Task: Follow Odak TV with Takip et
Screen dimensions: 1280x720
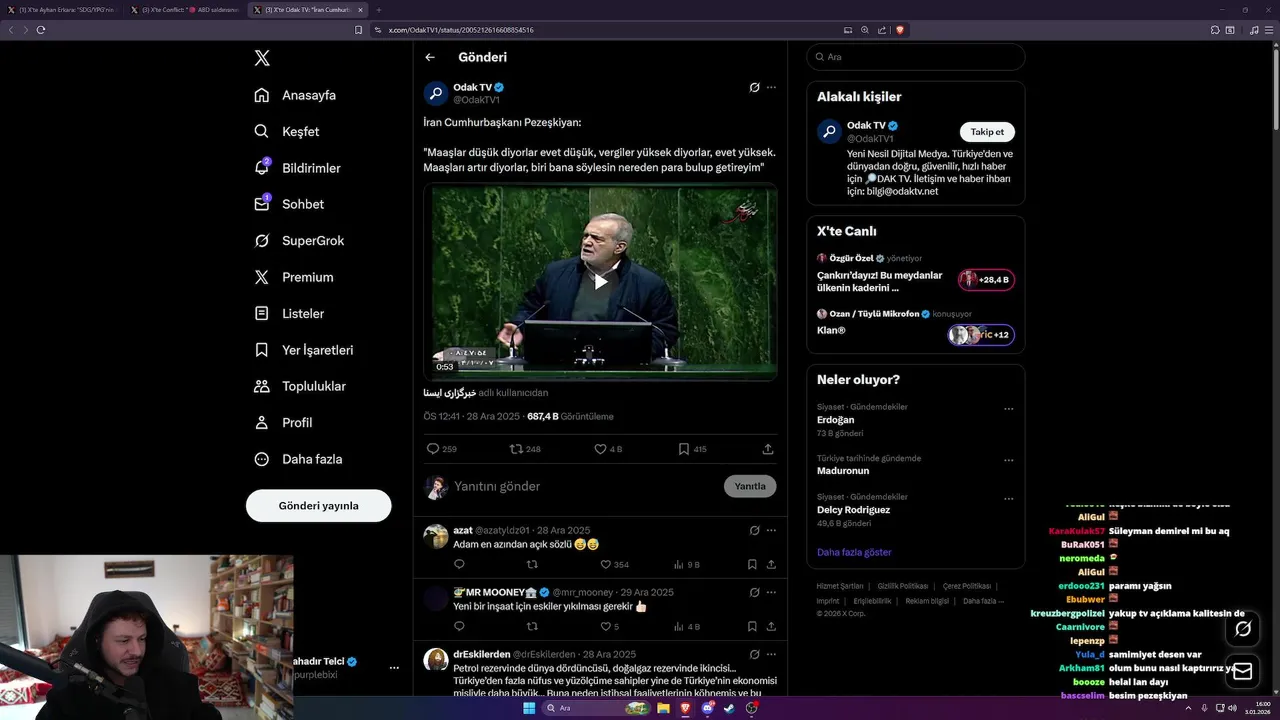Action: [987, 132]
